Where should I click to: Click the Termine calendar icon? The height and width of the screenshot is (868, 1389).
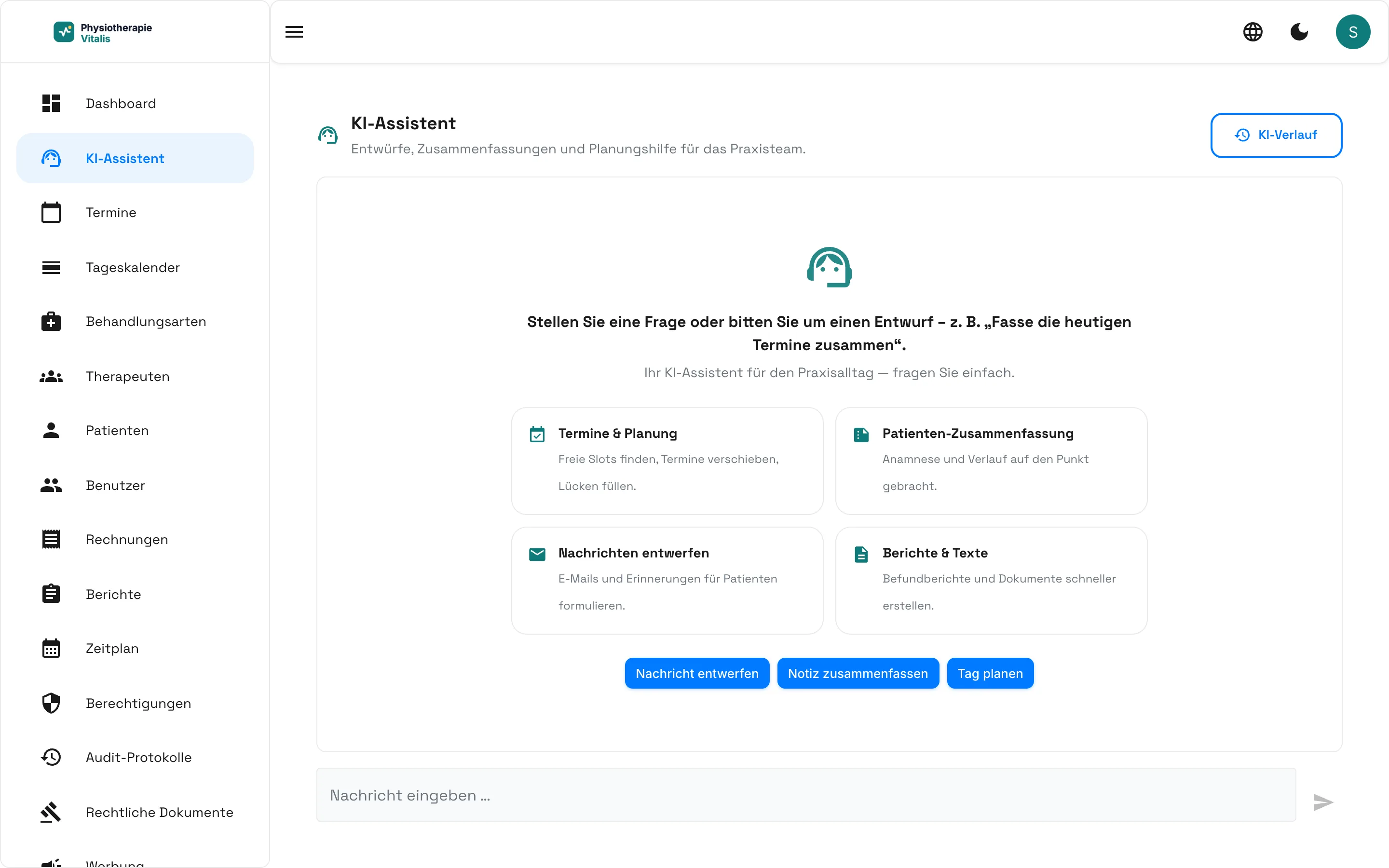(51, 212)
